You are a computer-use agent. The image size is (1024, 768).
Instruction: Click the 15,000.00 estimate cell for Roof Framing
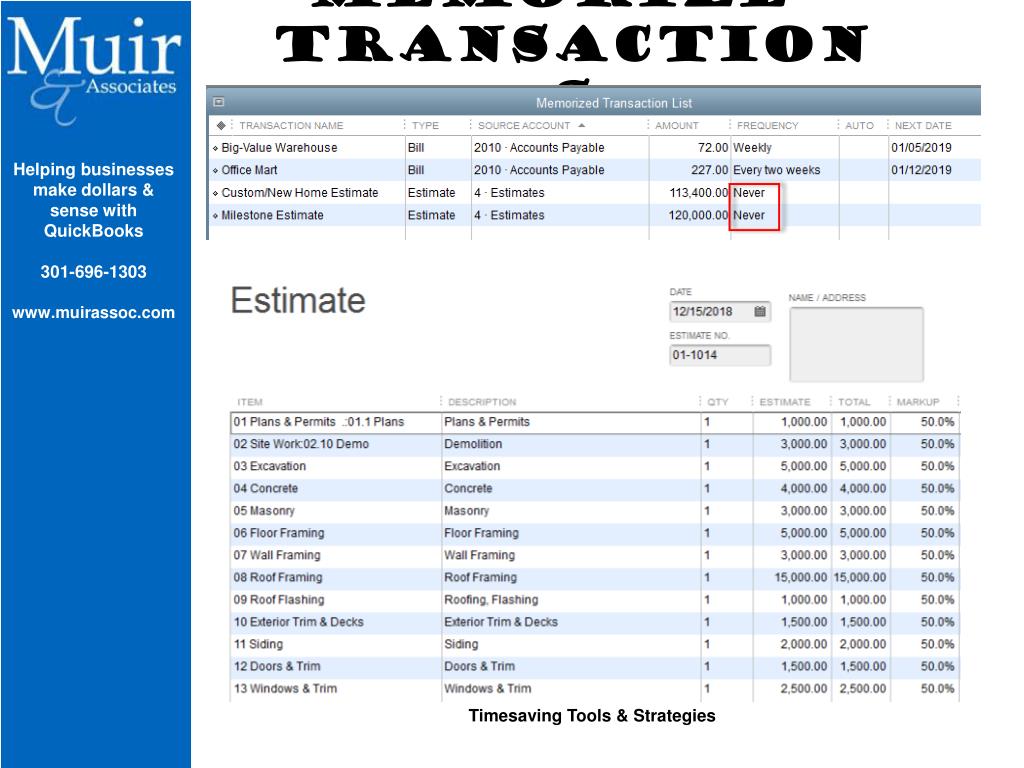click(x=792, y=577)
